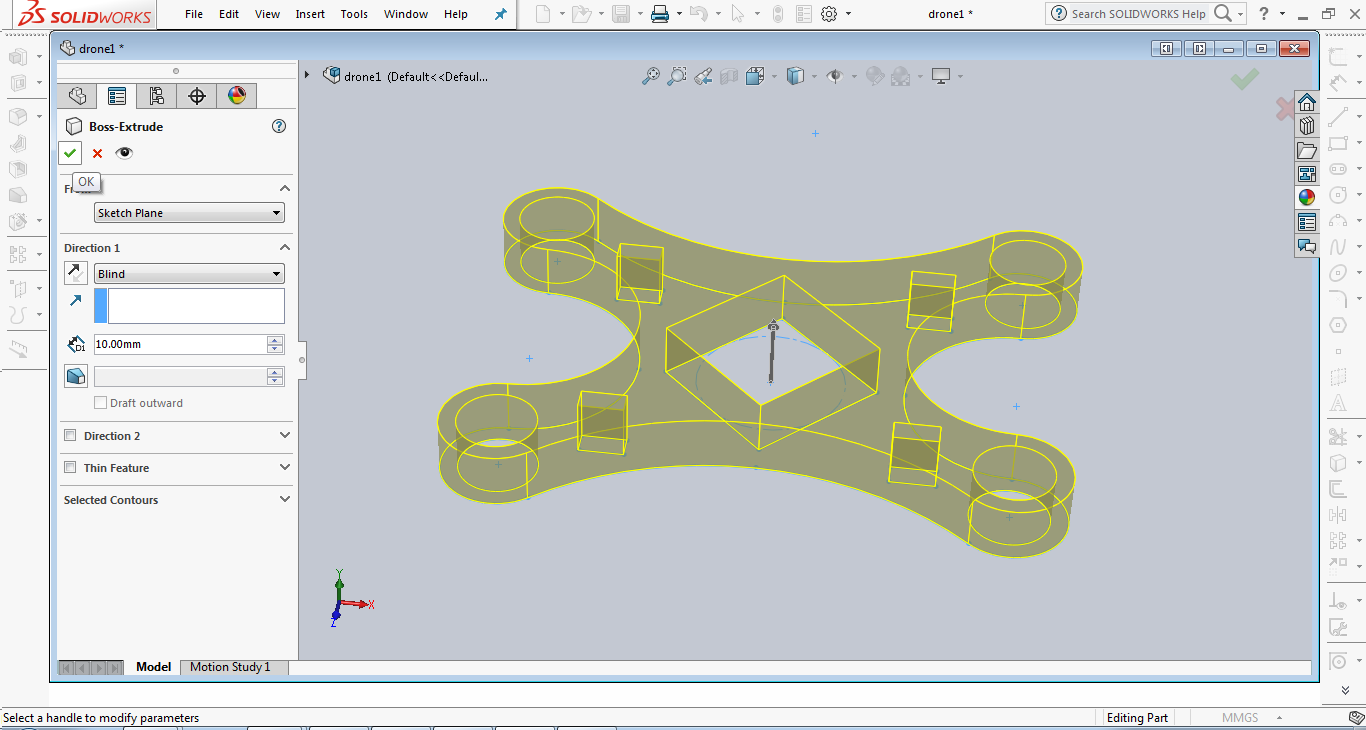Increase depth with the spinner up arrow

coord(275,340)
